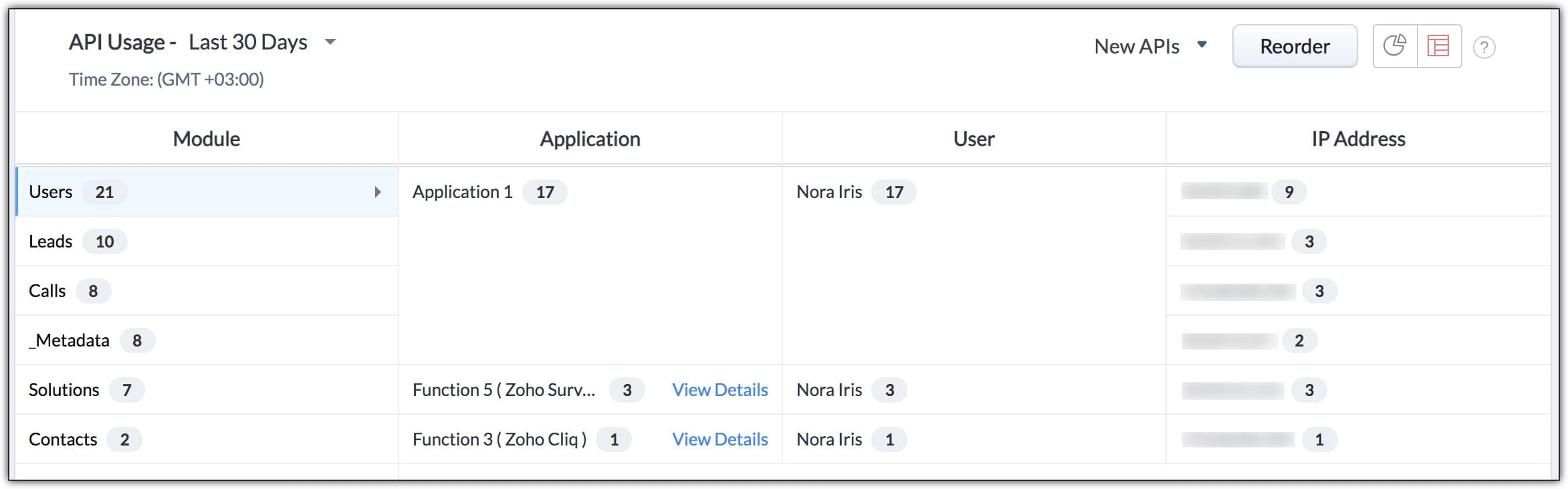Open the help question mark icon

point(1484,47)
